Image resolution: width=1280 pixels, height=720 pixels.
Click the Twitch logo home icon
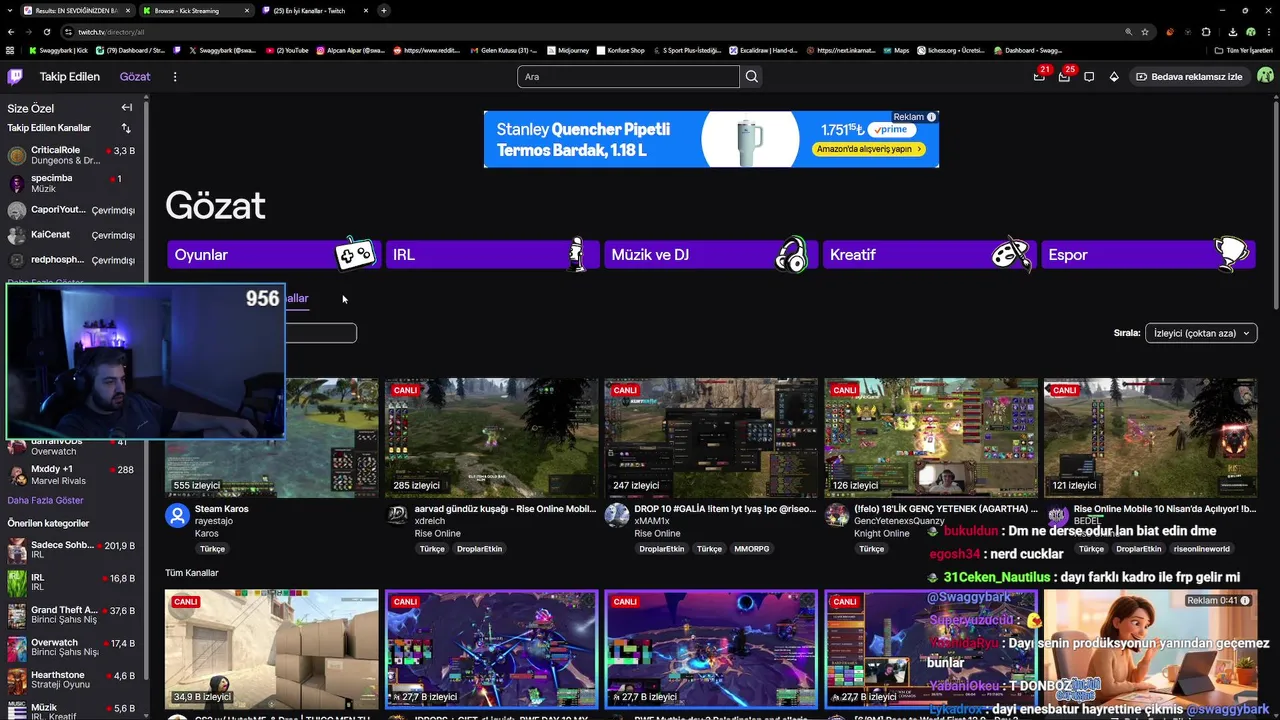click(15, 76)
